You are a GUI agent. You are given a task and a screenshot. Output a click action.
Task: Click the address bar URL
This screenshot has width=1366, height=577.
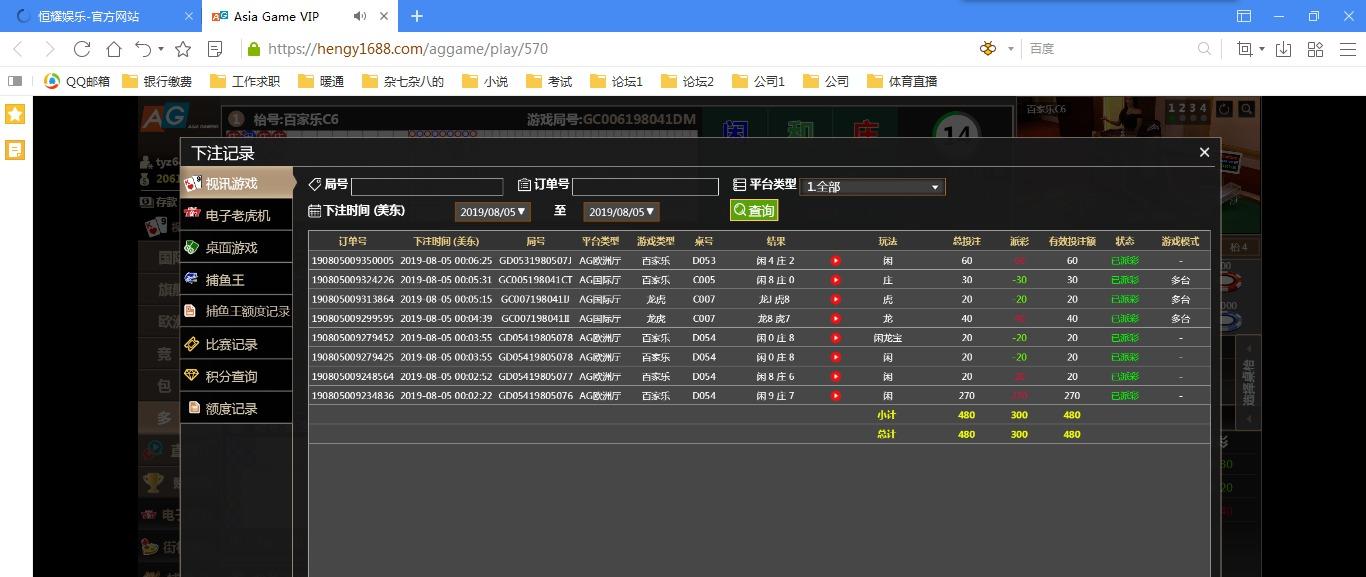(408, 49)
